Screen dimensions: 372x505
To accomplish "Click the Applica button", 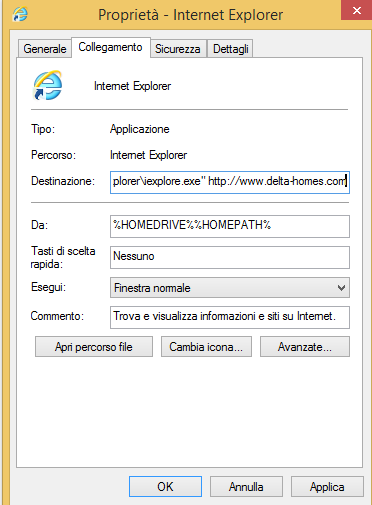I will point(327,487).
